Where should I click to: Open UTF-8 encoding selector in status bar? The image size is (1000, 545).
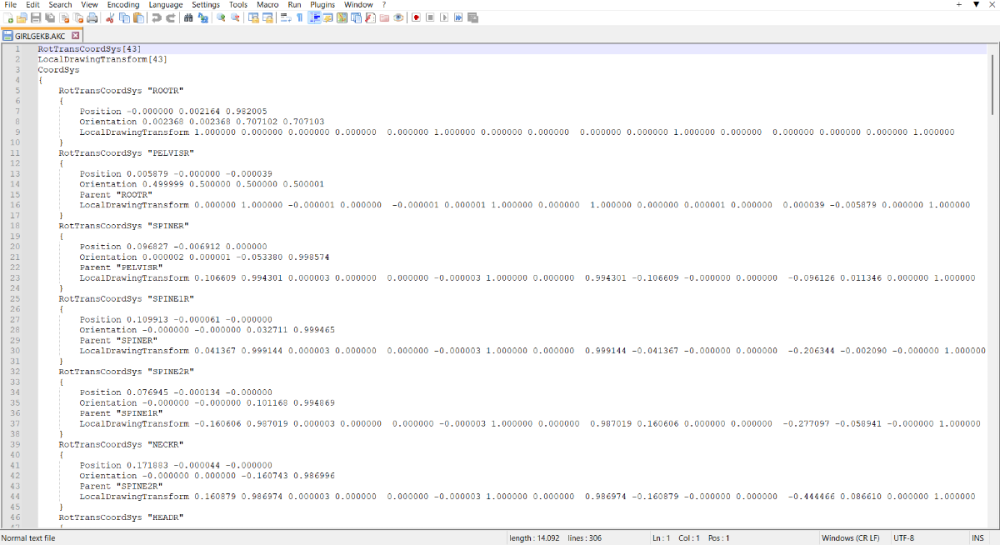tap(904, 538)
